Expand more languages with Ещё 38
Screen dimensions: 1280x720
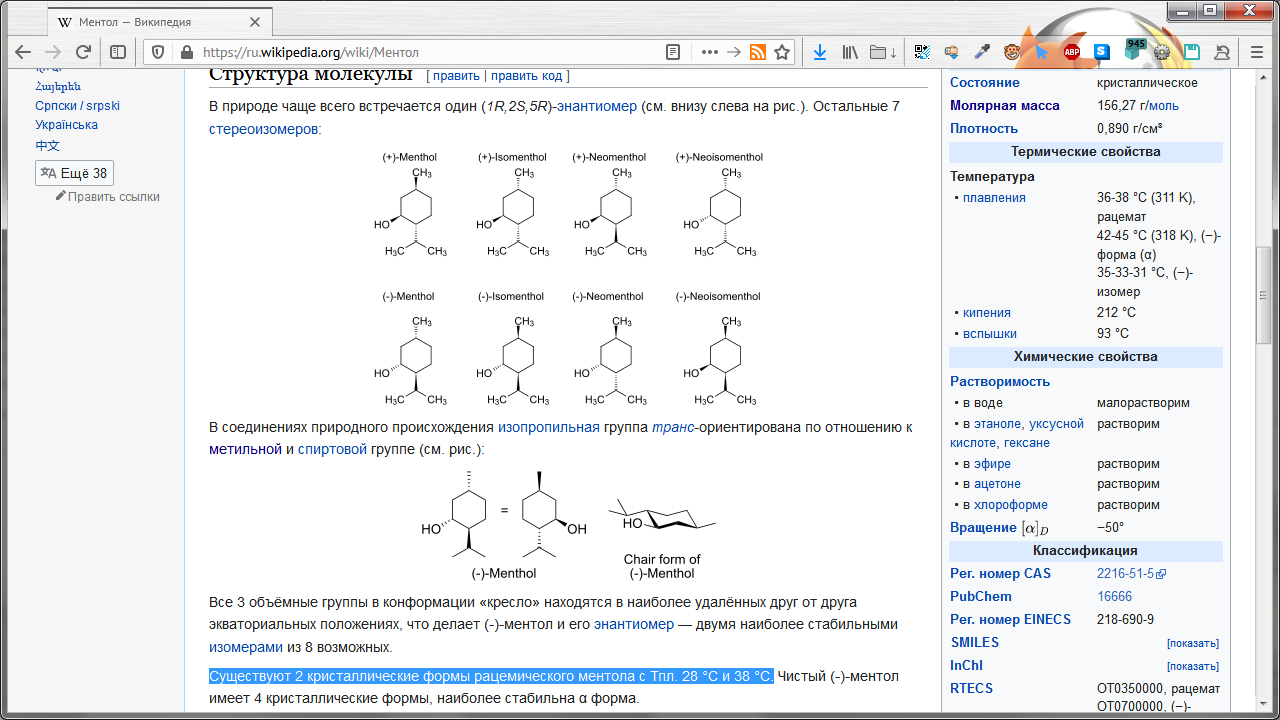click(74, 173)
